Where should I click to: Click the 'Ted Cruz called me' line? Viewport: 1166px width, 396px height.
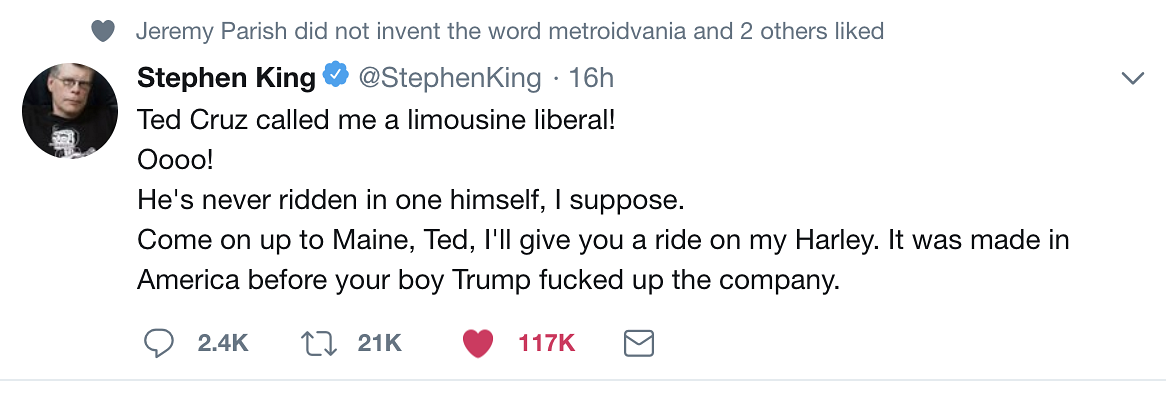click(x=376, y=120)
